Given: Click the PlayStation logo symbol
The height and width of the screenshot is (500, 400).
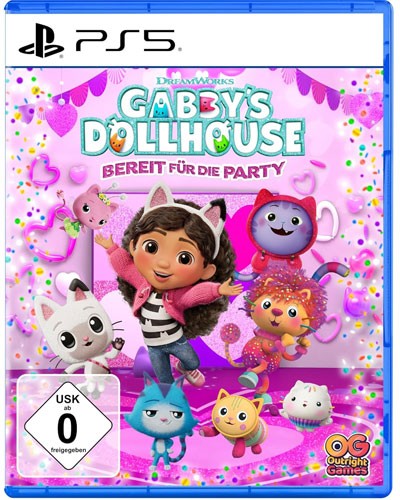Looking at the screenshot, I should tap(41, 41).
